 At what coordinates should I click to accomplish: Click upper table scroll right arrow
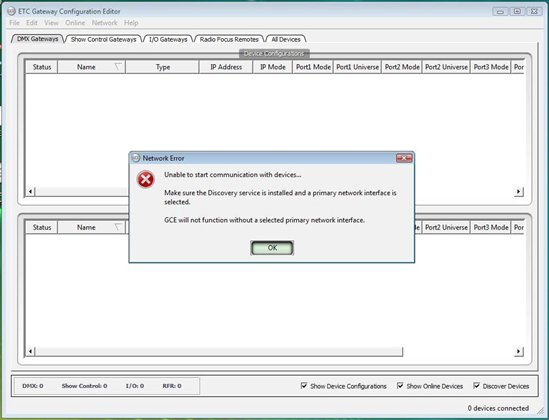point(519,191)
